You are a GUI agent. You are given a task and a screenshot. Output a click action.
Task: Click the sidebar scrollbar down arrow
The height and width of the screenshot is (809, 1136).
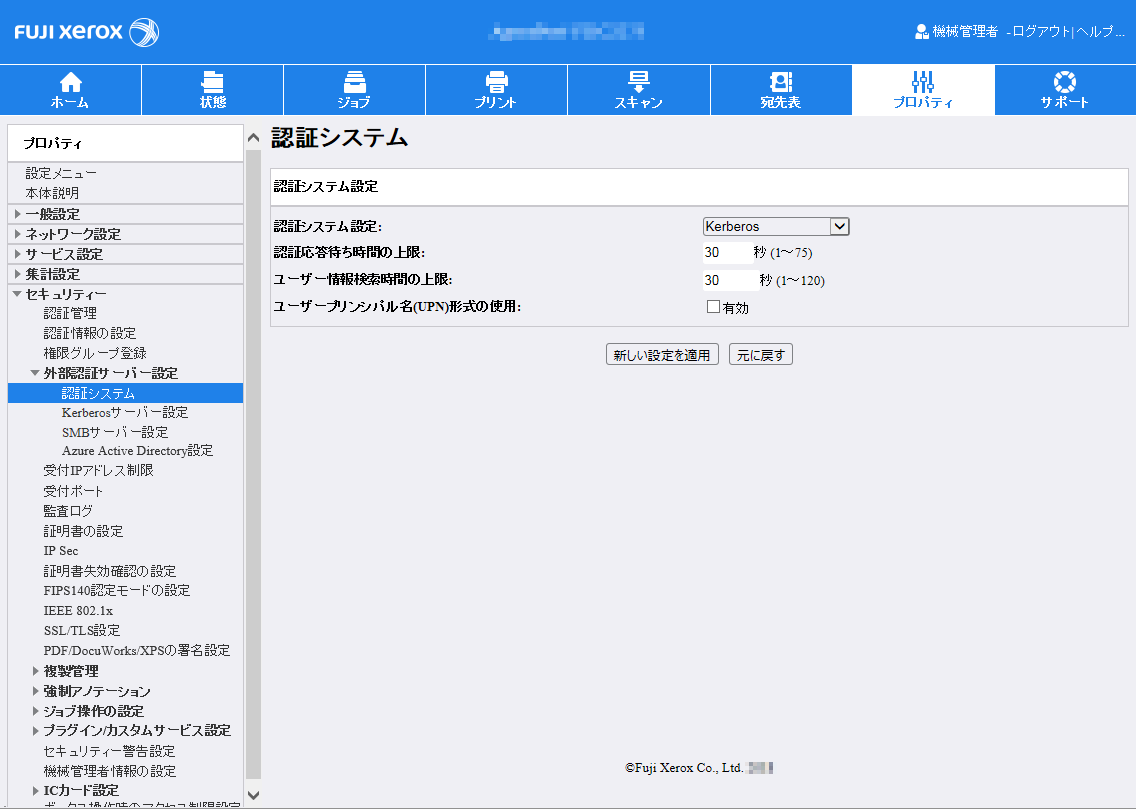pos(253,795)
